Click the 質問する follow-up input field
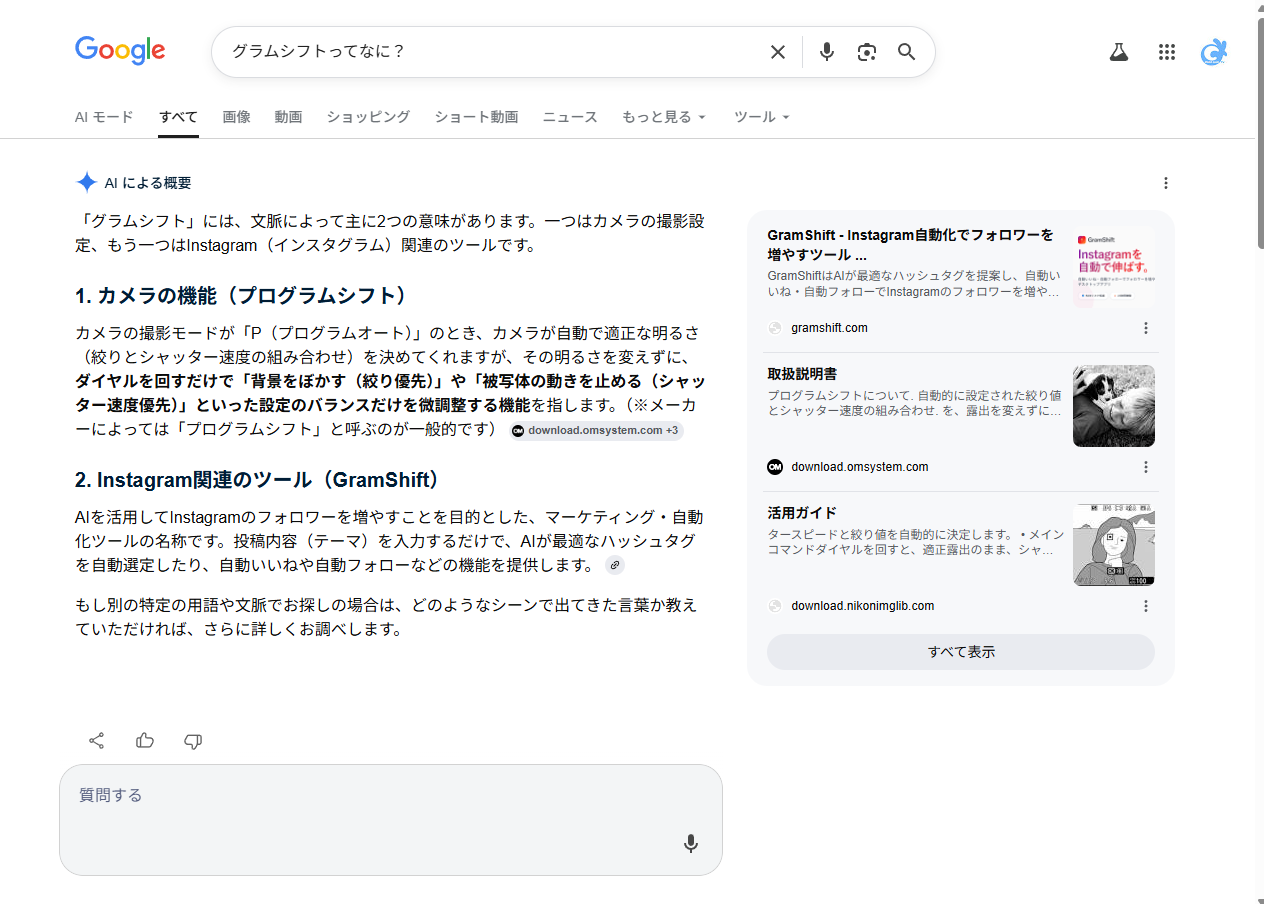 click(x=391, y=820)
